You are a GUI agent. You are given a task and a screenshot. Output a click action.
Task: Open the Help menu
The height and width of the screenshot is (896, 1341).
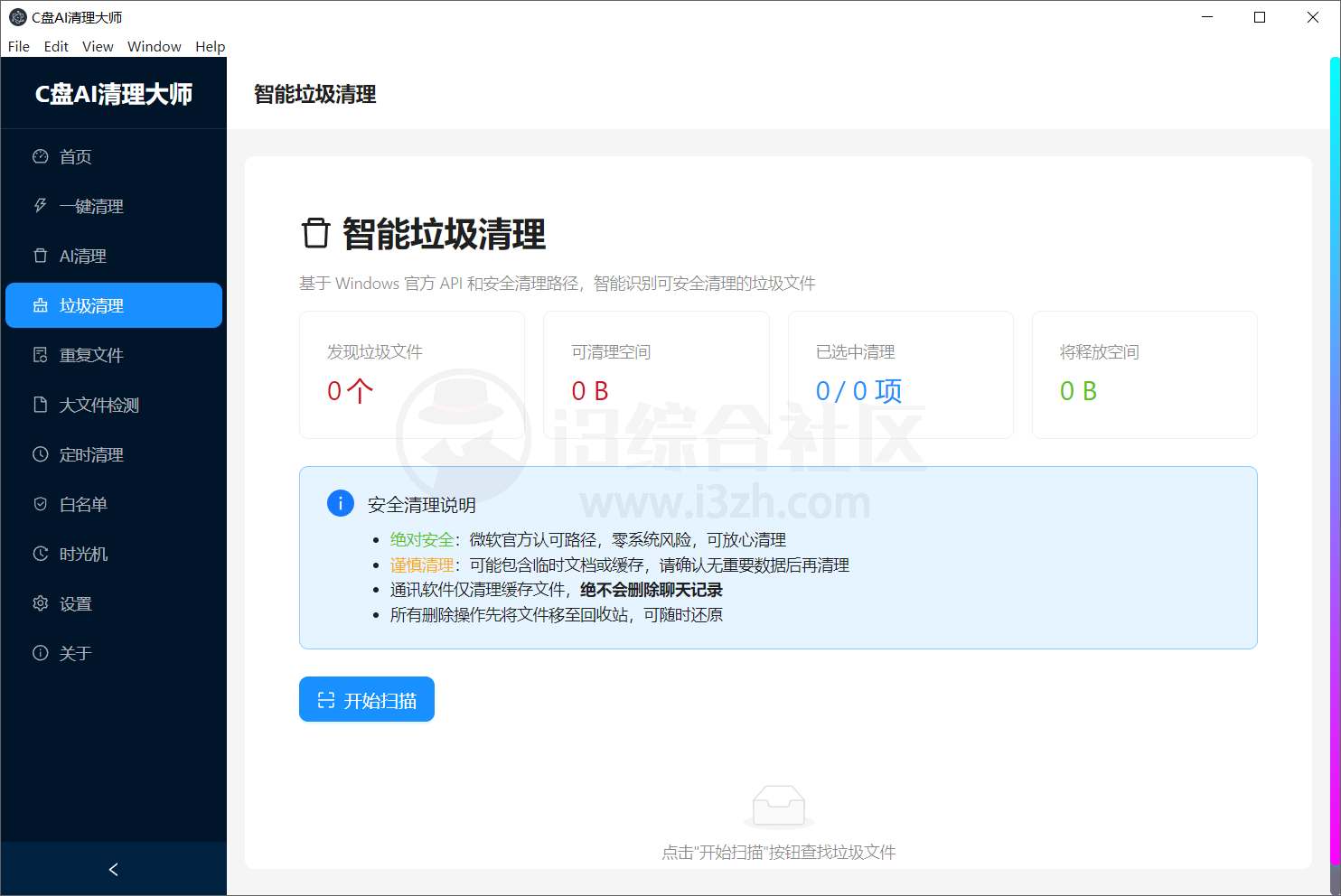pyautogui.click(x=211, y=46)
